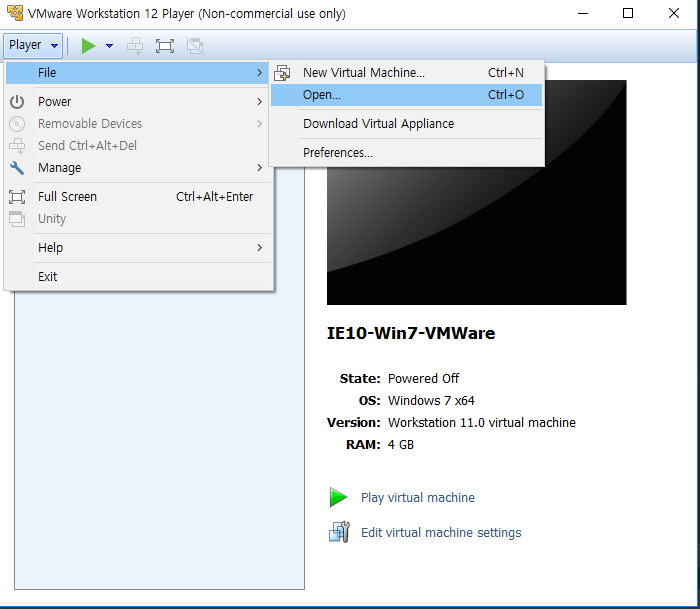The width and height of the screenshot is (700, 609).
Task: Click the Send Ctrl+Alt+Del menu icon
Action: tap(17, 146)
